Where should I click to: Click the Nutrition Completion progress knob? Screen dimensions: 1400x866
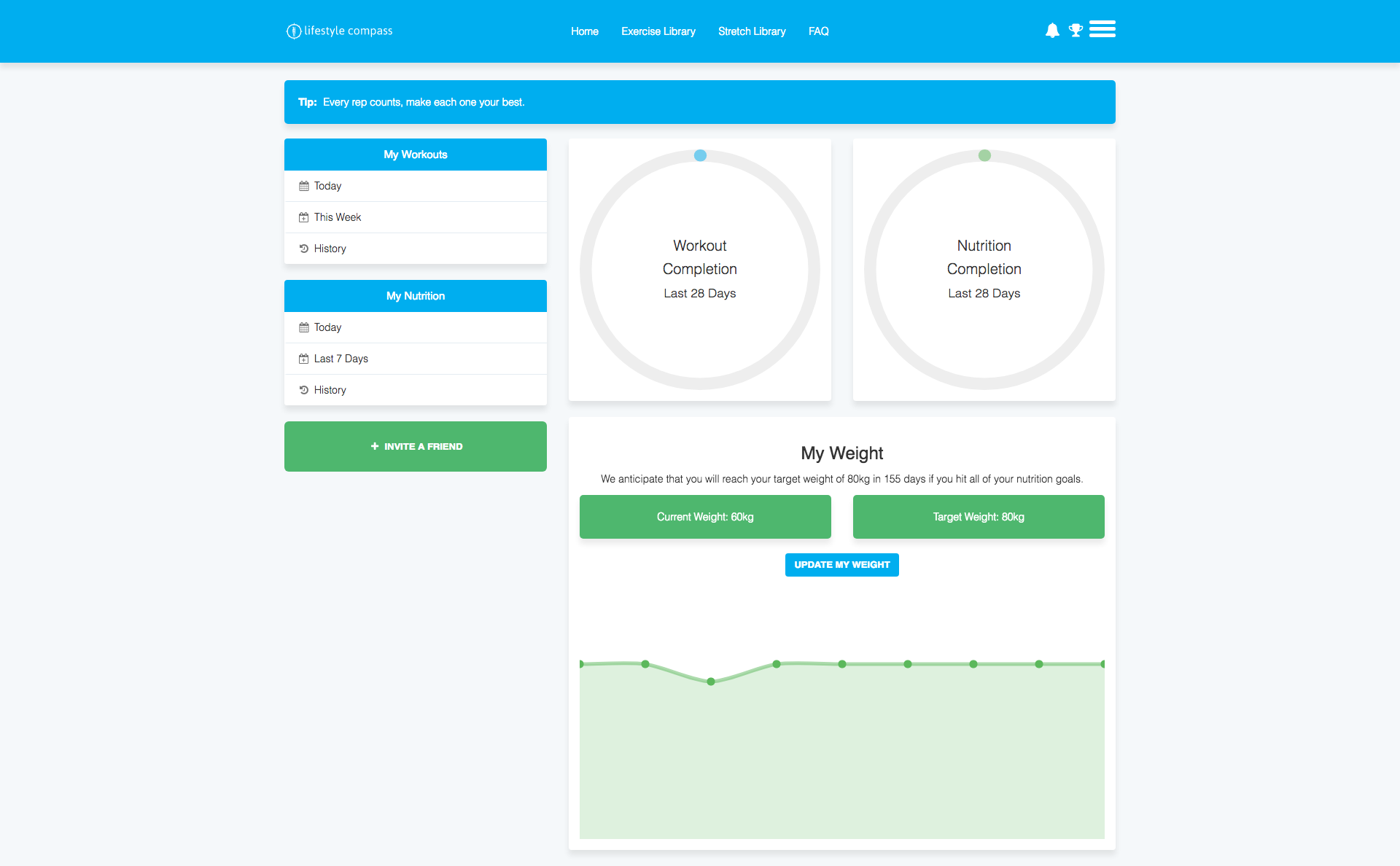(984, 155)
